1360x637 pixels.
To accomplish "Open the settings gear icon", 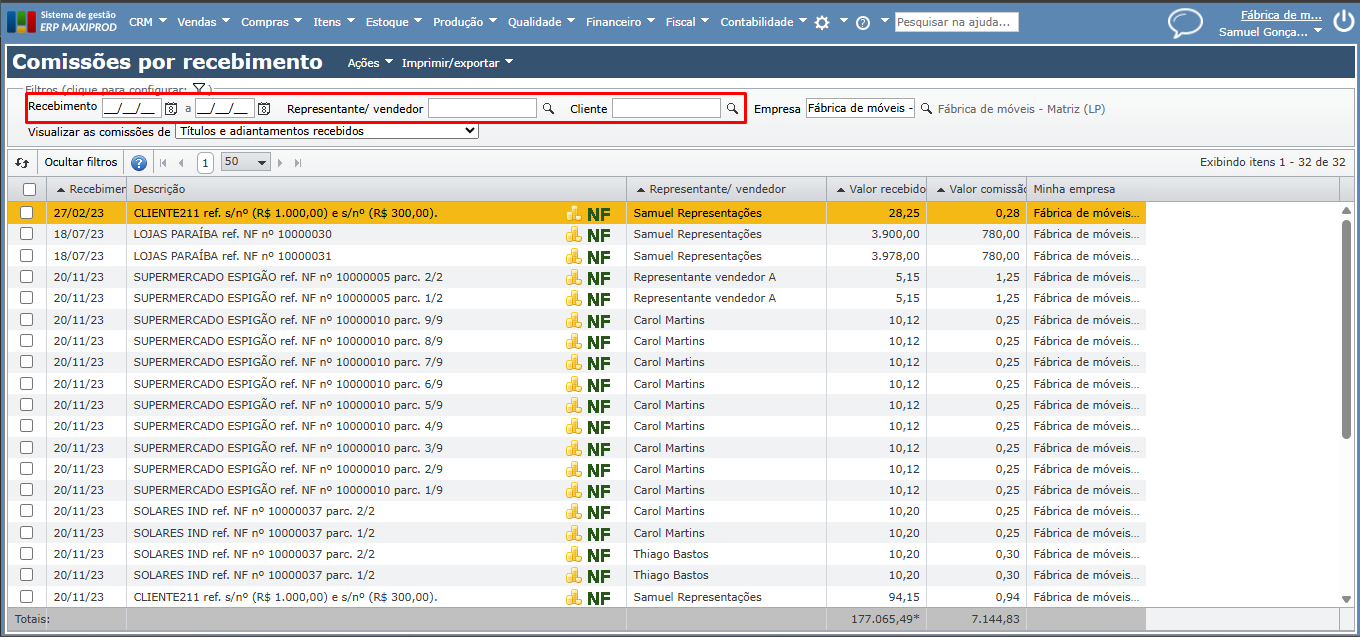I will coord(822,22).
